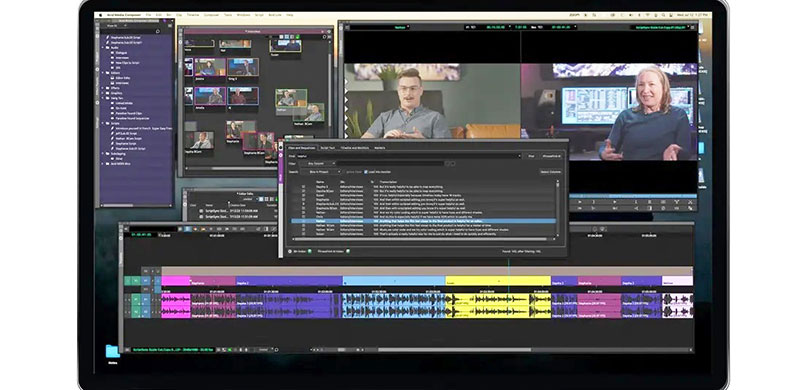
Task: Select the Chris row in Find results
Action: click(x=423, y=217)
